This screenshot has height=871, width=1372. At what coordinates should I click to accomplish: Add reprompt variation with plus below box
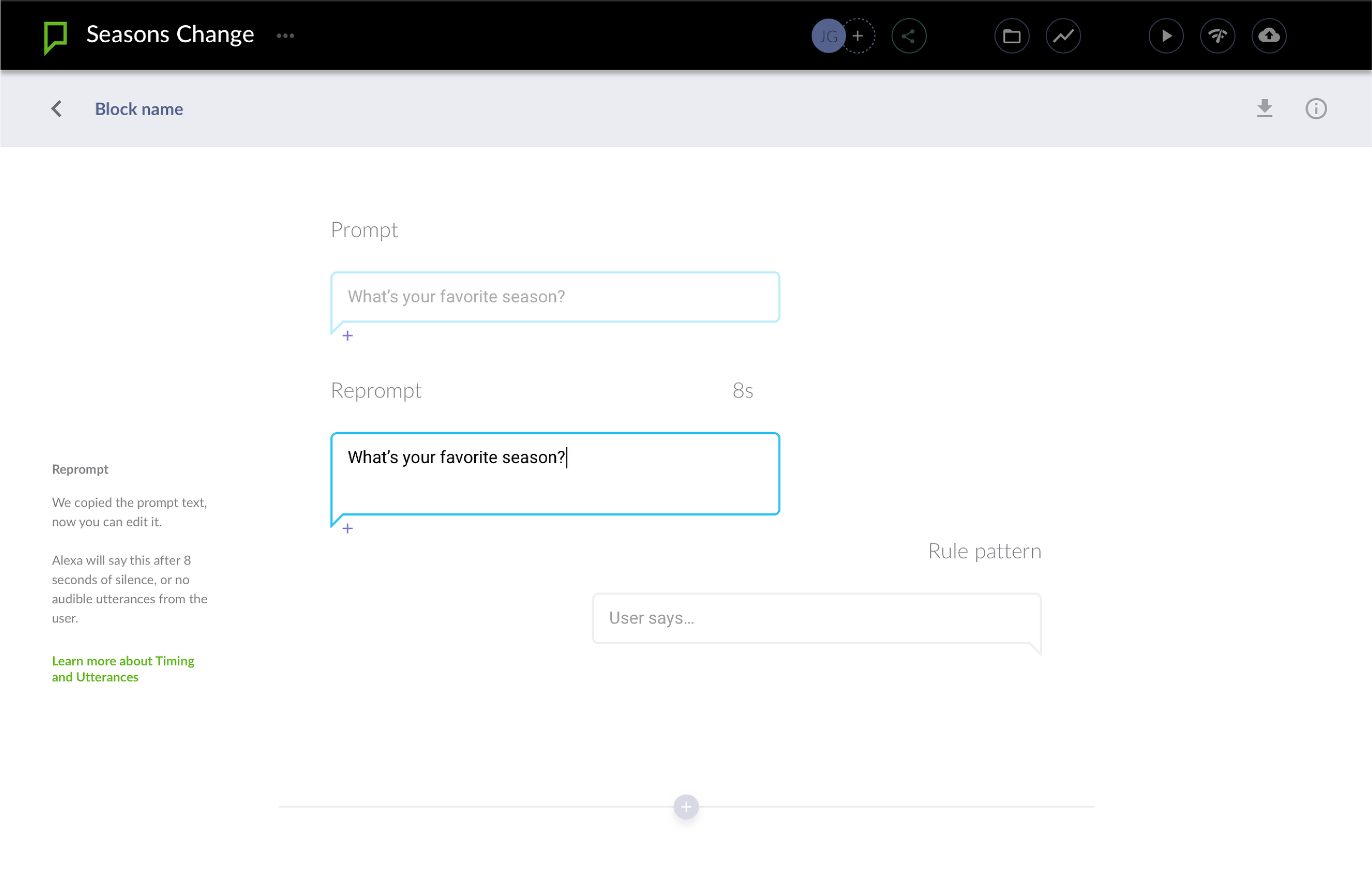tap(347, 529)
